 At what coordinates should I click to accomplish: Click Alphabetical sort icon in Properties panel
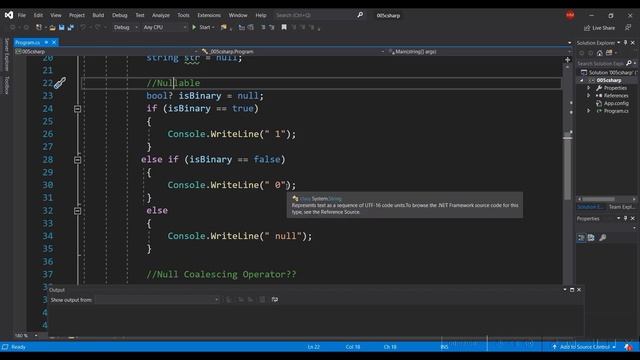[x=591, y=238]
